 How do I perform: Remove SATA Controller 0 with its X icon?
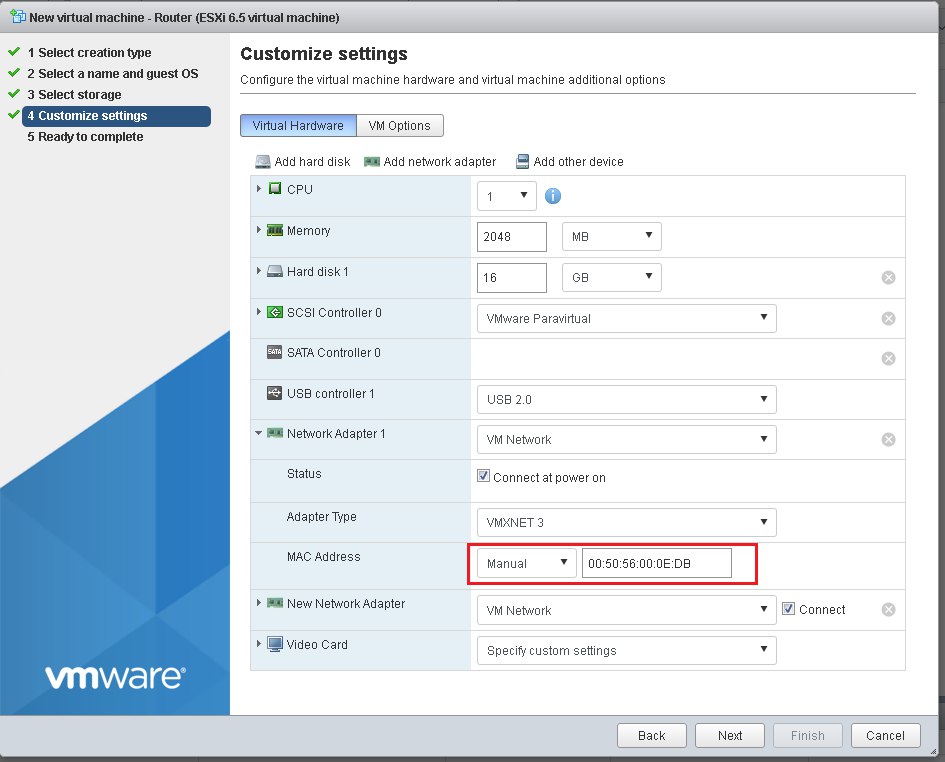[x=888, y=359]
